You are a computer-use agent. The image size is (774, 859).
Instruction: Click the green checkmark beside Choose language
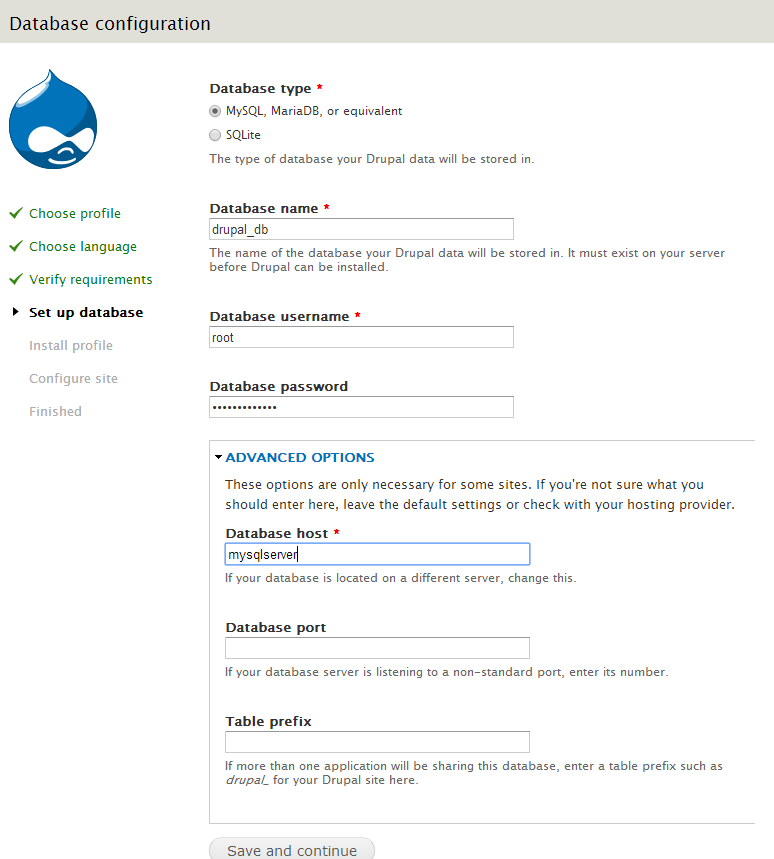[x=16, y=245]
